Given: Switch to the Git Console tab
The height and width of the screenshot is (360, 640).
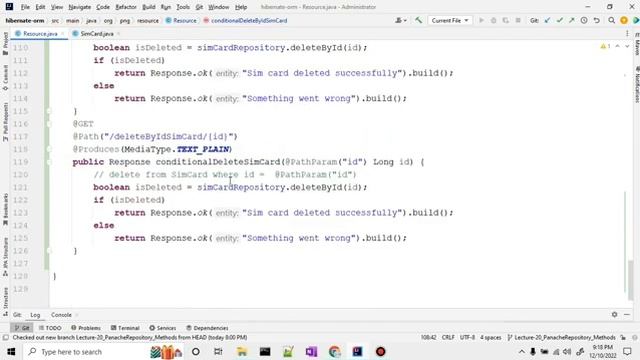Looking at the screenshot, I should [61, 315].
